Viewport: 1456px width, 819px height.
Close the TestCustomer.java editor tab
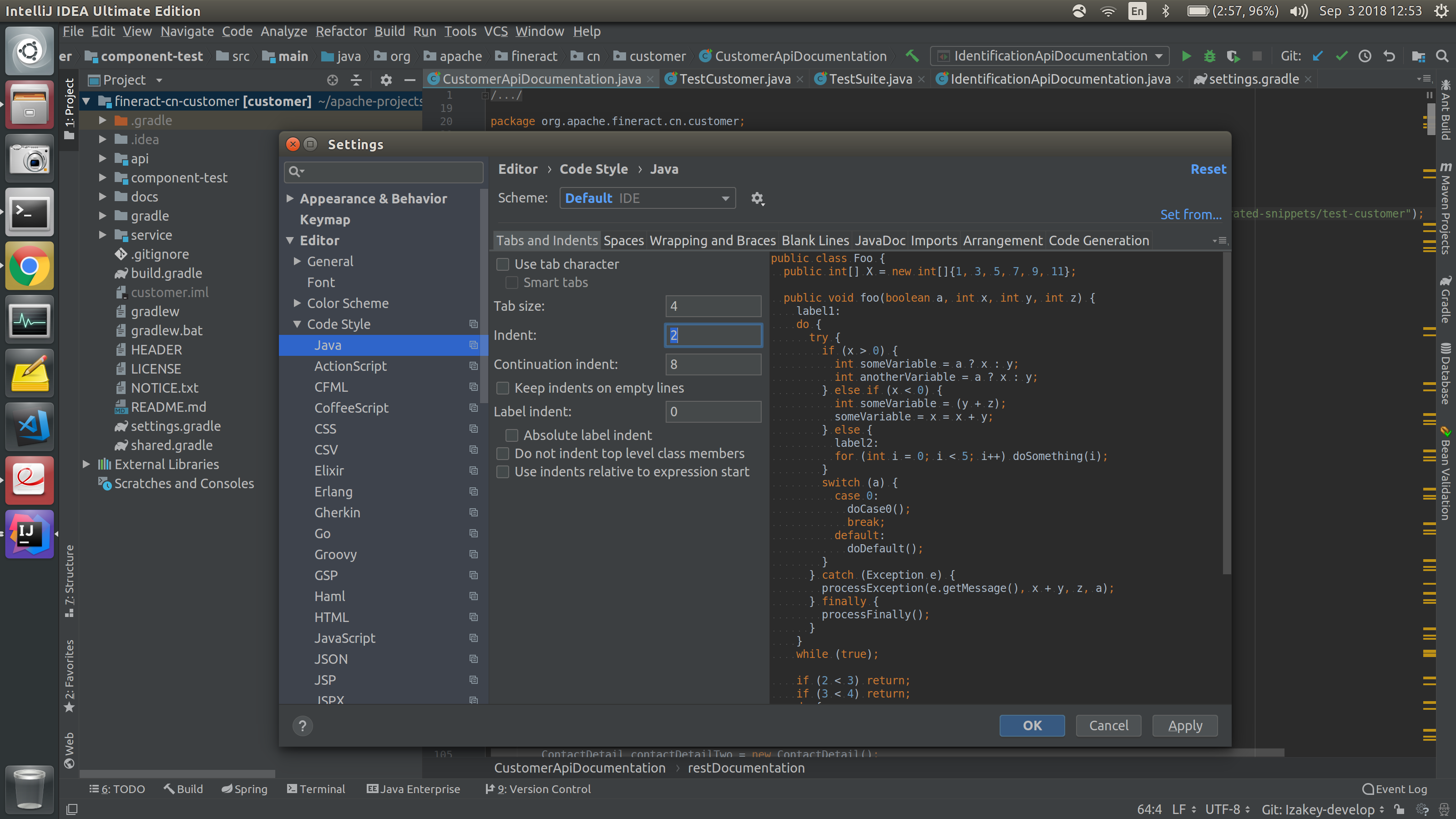click(800, 80)
